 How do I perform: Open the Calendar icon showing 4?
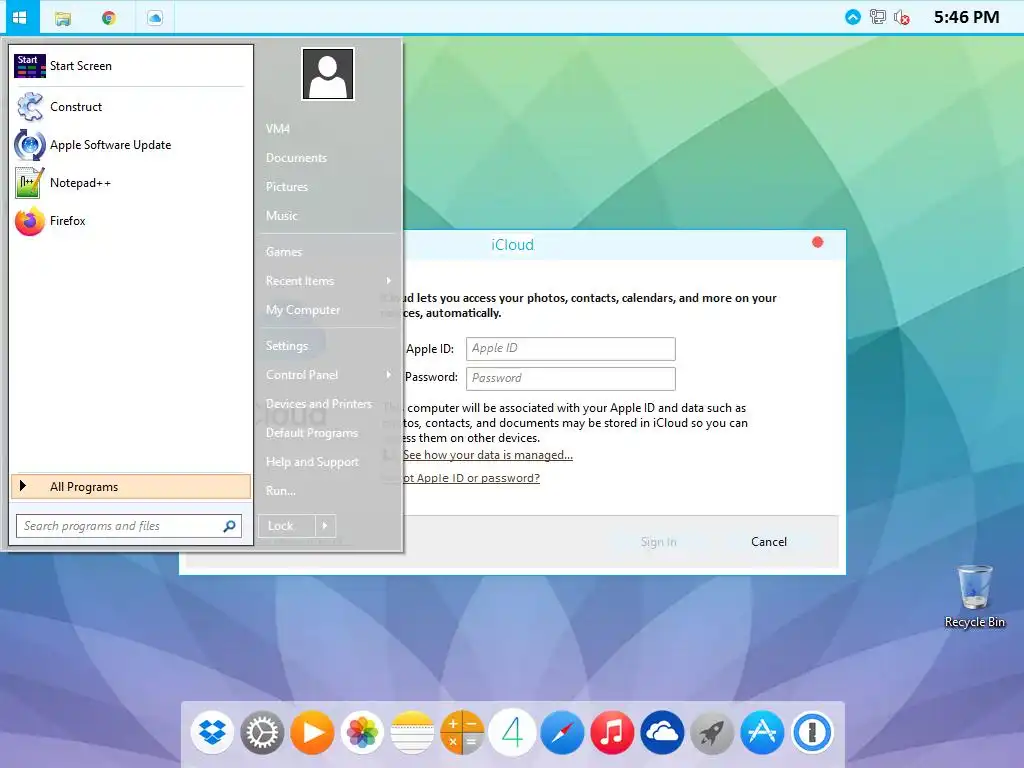click(x=512, y=732)
